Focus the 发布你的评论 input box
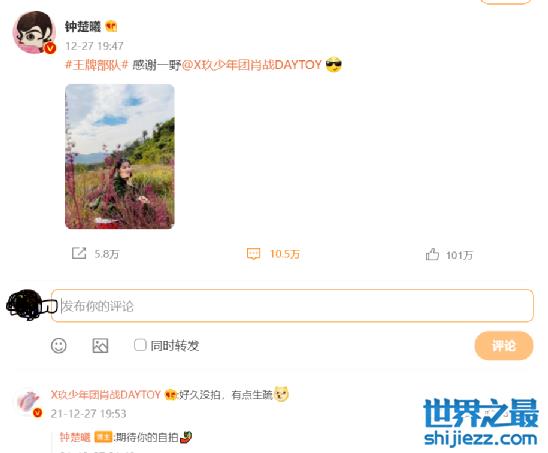This screenshot has width=548, height=453. coord(292,305)
